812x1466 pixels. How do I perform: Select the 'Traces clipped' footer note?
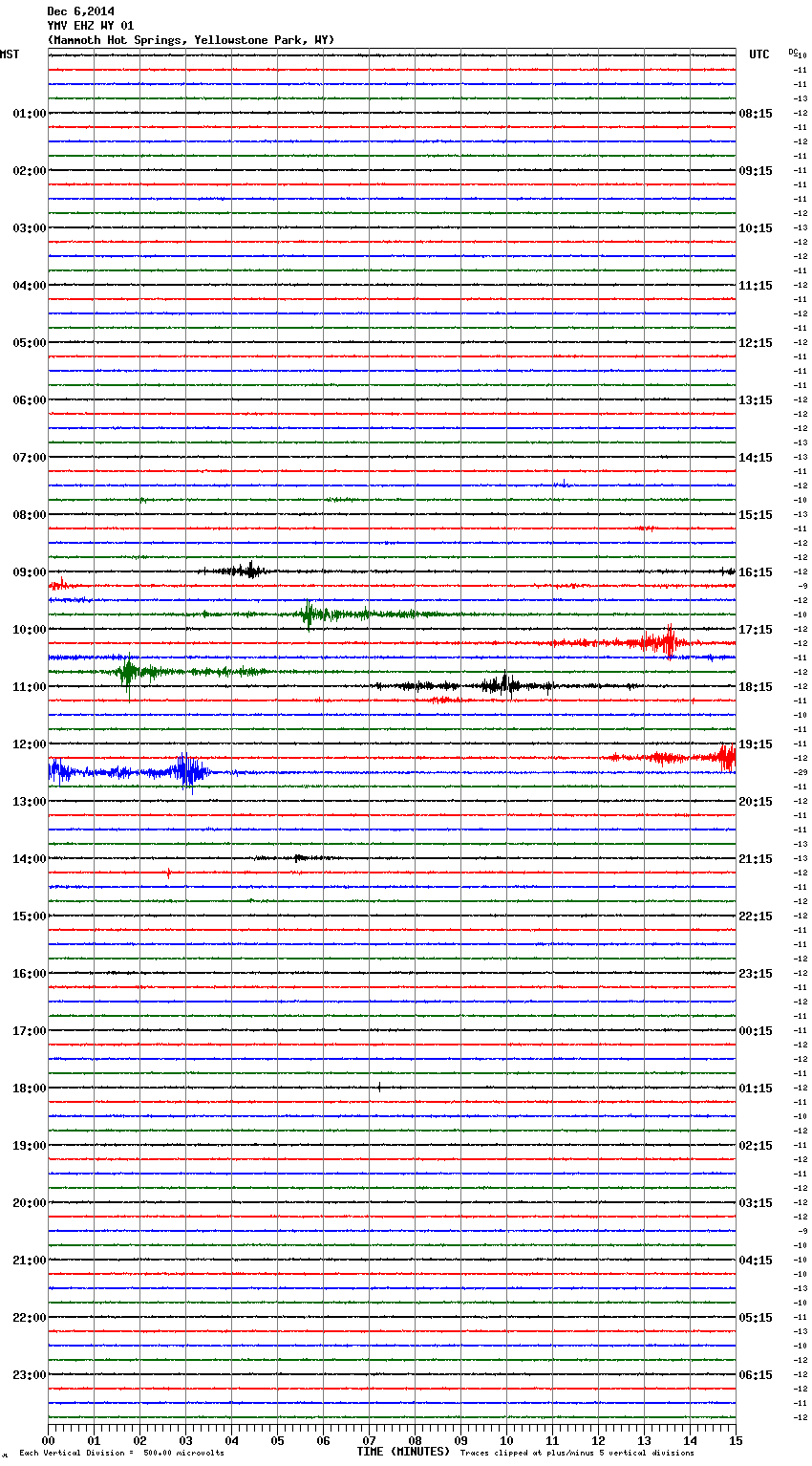[577, 1454]
